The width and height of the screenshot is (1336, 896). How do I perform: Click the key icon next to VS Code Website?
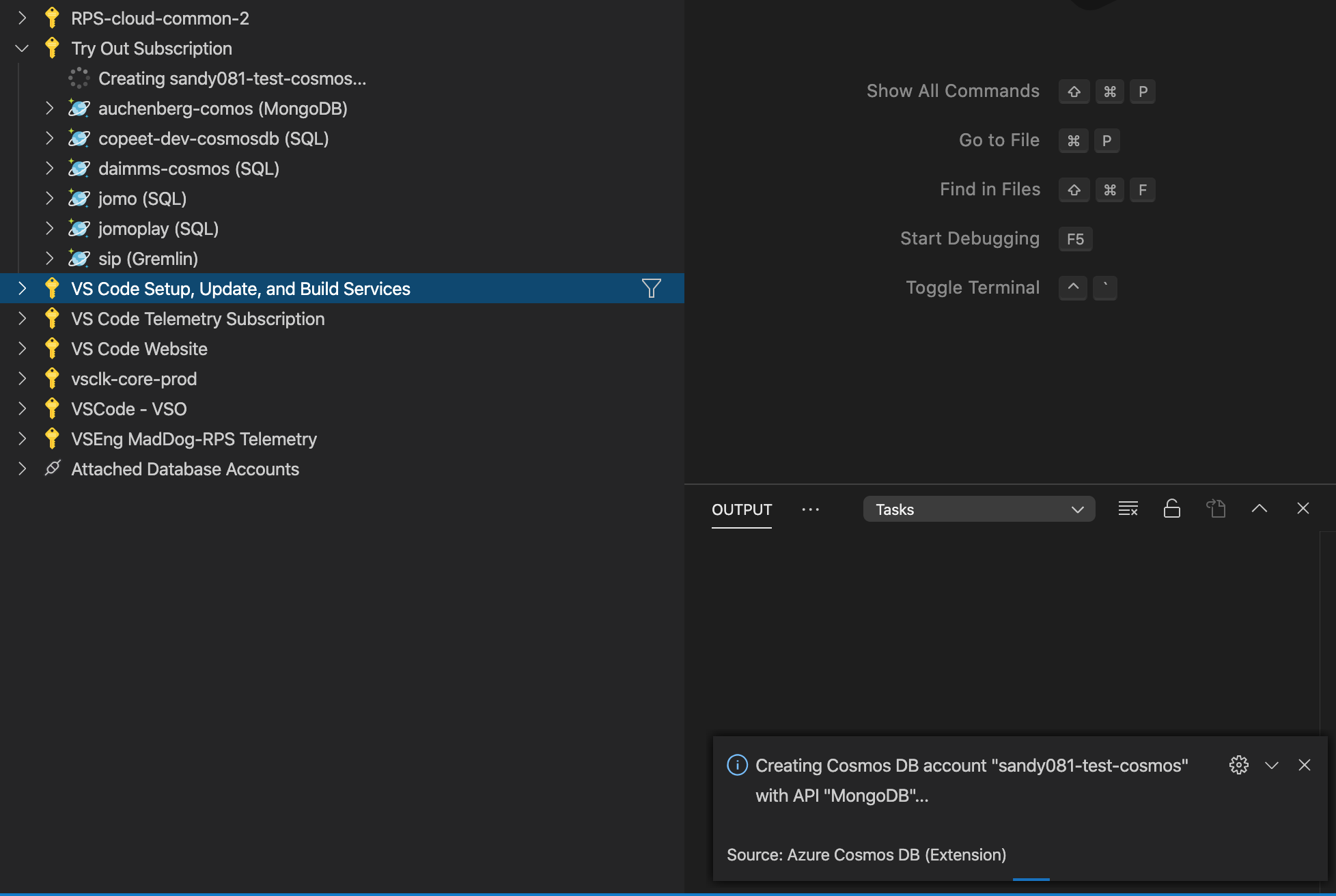click(x=51, y=348)
